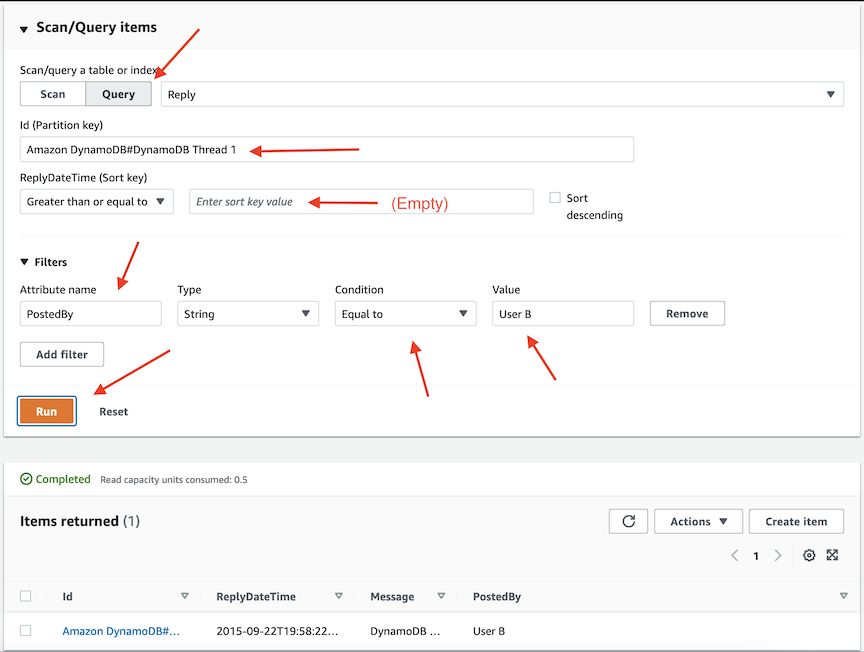Viewport: 864px width, 652px height.
Task: Open the filter Type dropdown showing String
Action: (x=248, y=314)
